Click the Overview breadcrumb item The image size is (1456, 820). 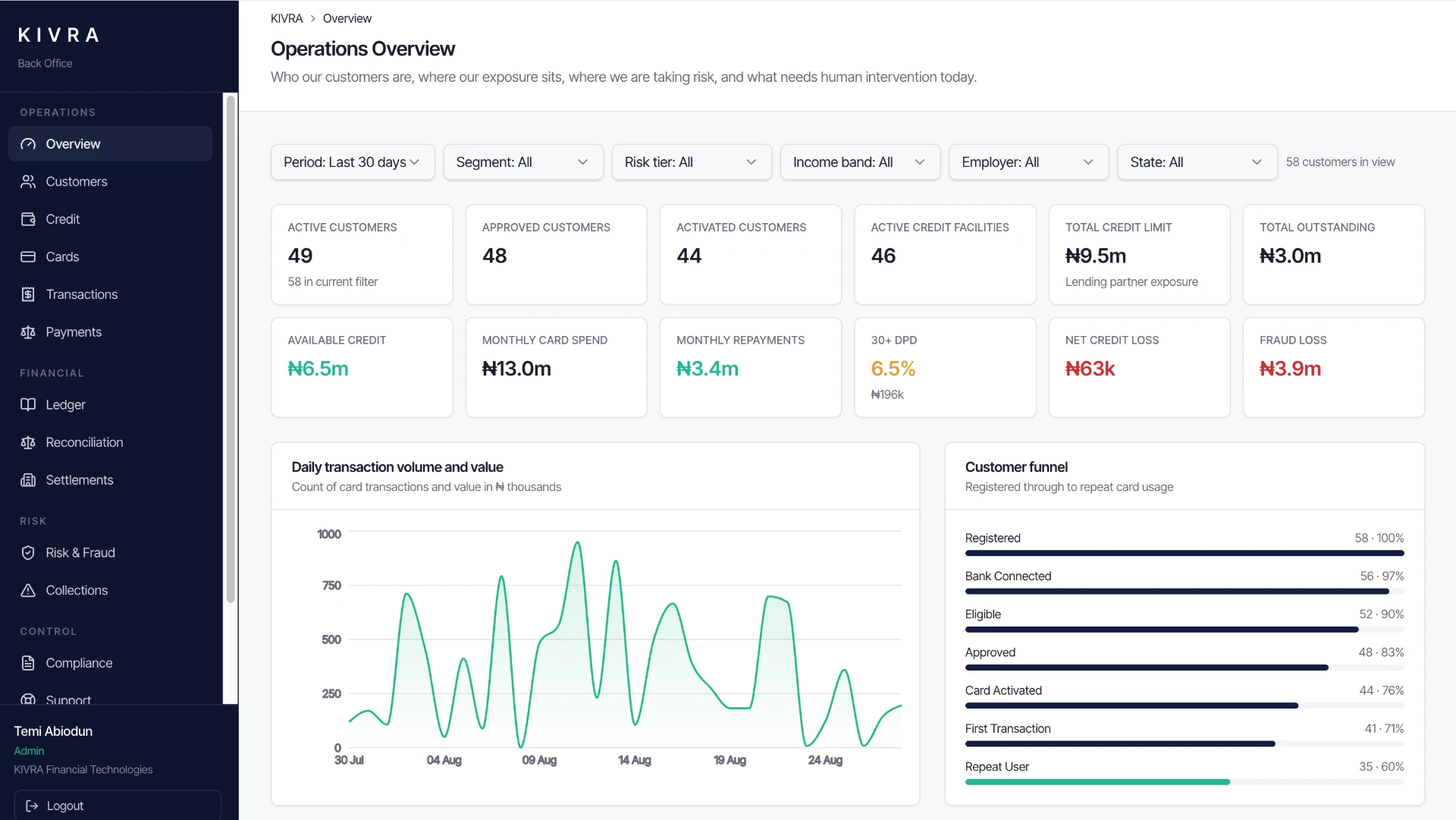click(x=347, y=18)
